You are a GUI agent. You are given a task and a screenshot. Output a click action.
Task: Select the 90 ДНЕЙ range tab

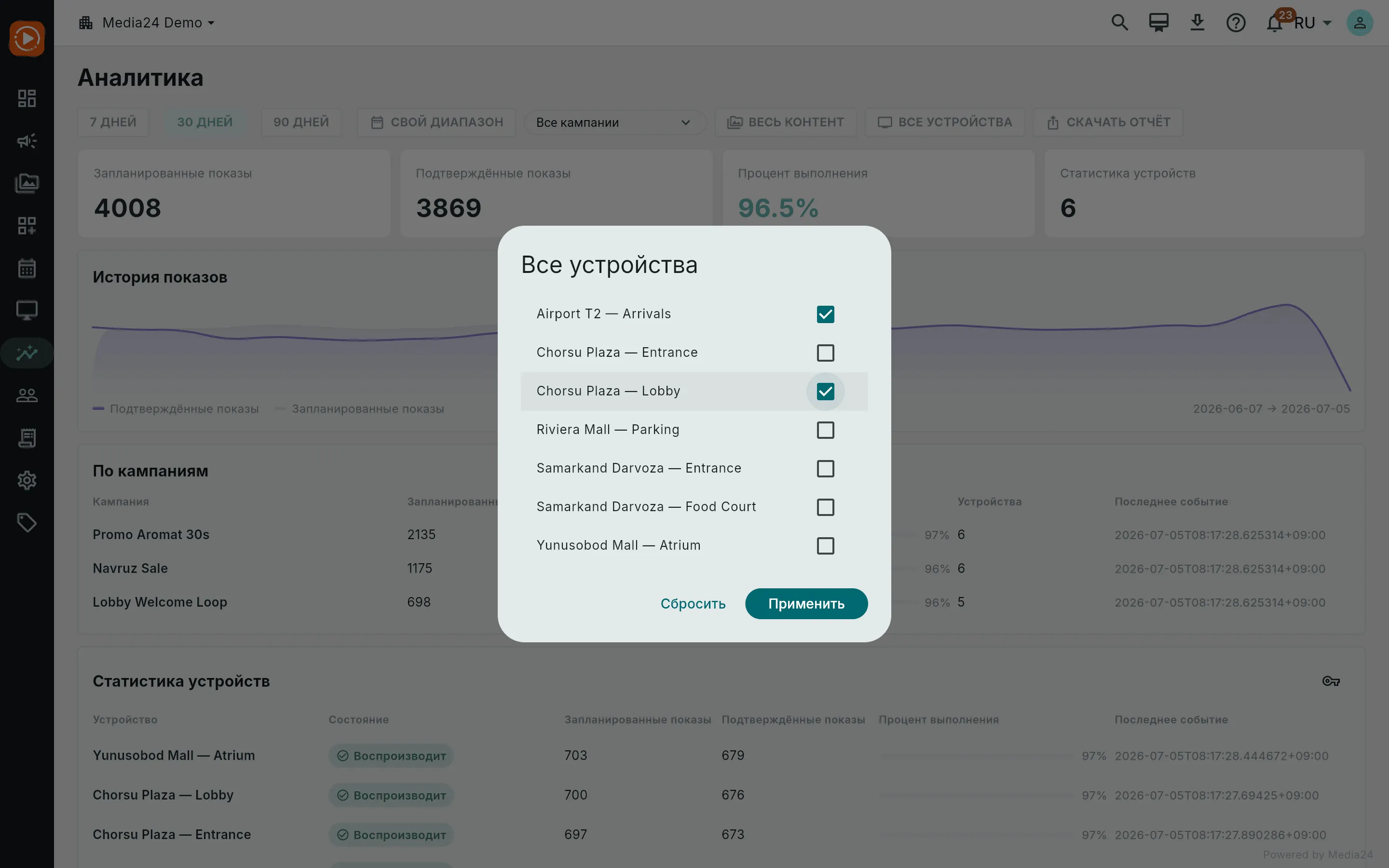[301, 122]
